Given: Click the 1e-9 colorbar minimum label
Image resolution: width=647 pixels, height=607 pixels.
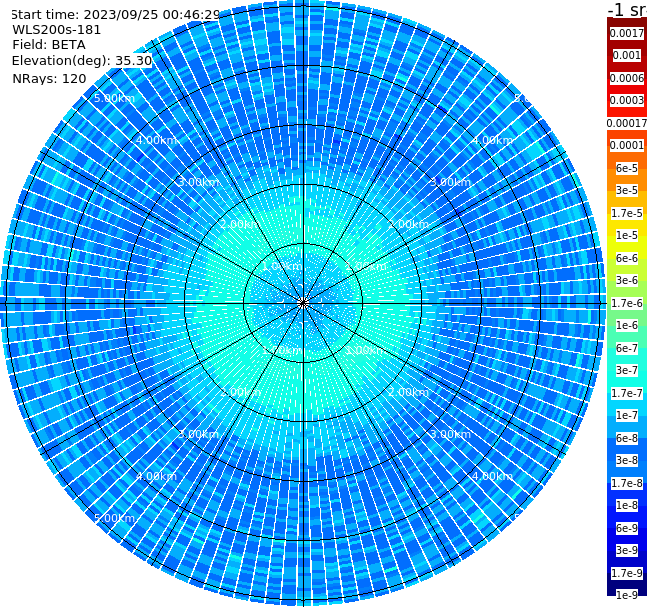Looking at the screenshot, I should (627, 595).
